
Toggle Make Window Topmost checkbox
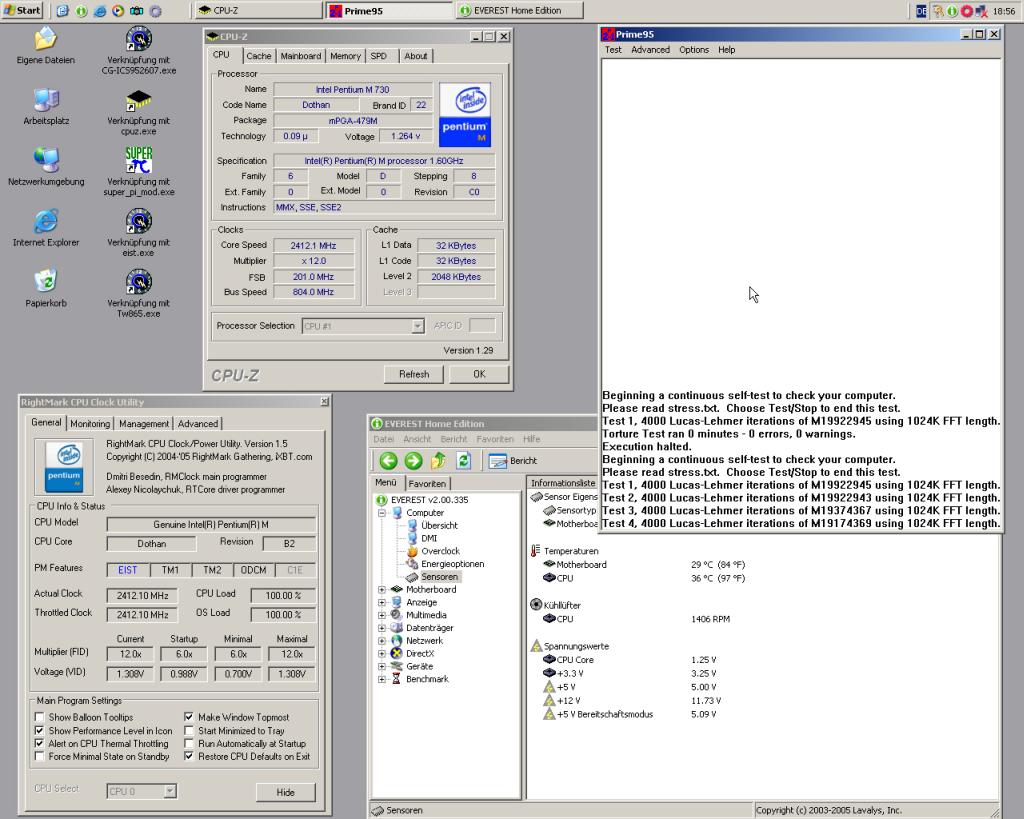pos(189,717)
